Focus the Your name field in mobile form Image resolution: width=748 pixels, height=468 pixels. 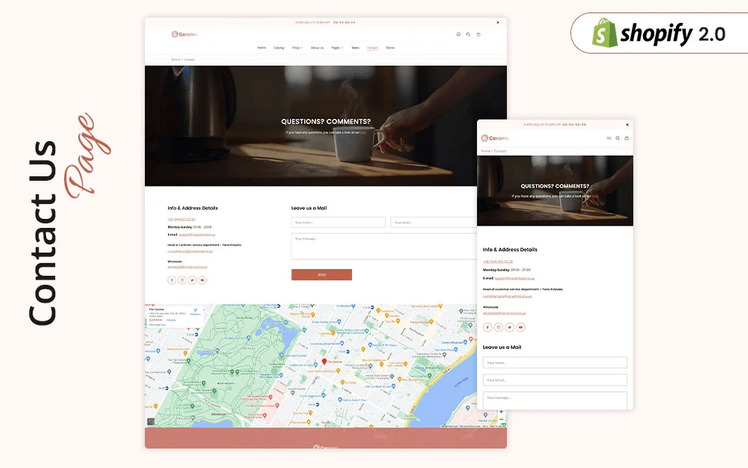tap(555, 363)
